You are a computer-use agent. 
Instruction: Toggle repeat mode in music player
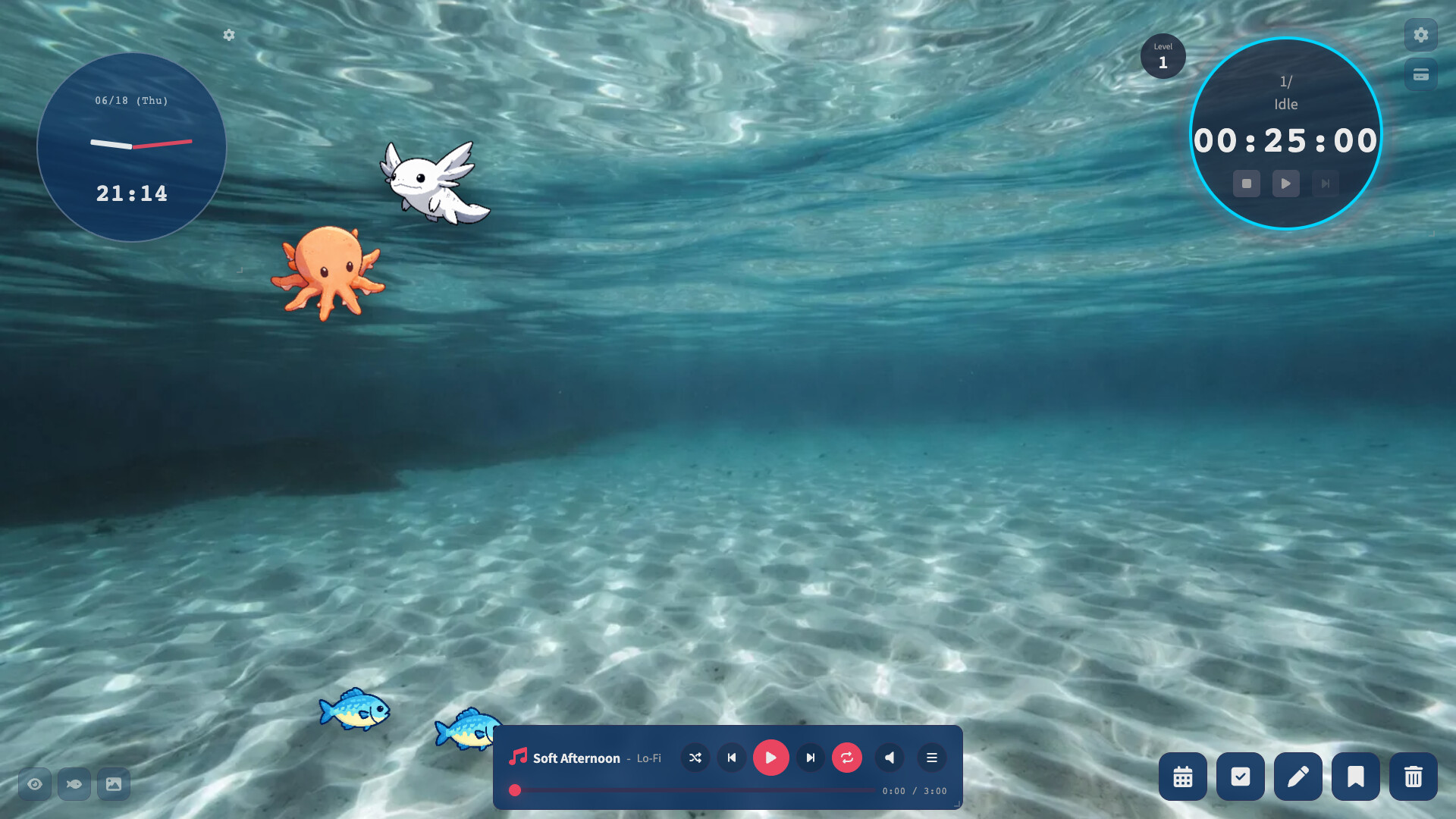click(847, 758)
